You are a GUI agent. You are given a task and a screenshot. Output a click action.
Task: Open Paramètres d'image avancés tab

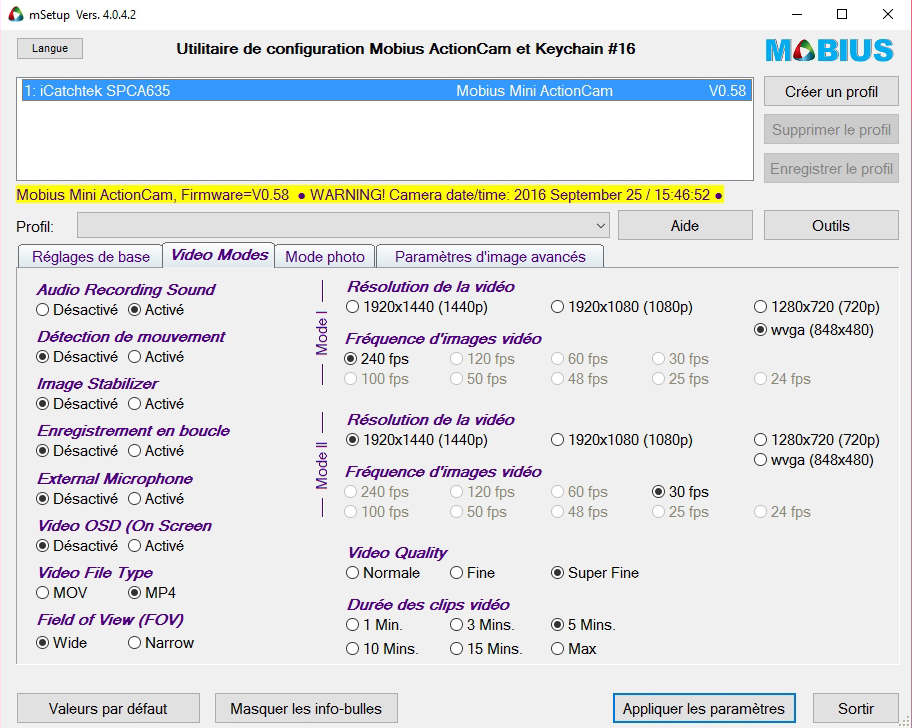click(x=490, y=256)
